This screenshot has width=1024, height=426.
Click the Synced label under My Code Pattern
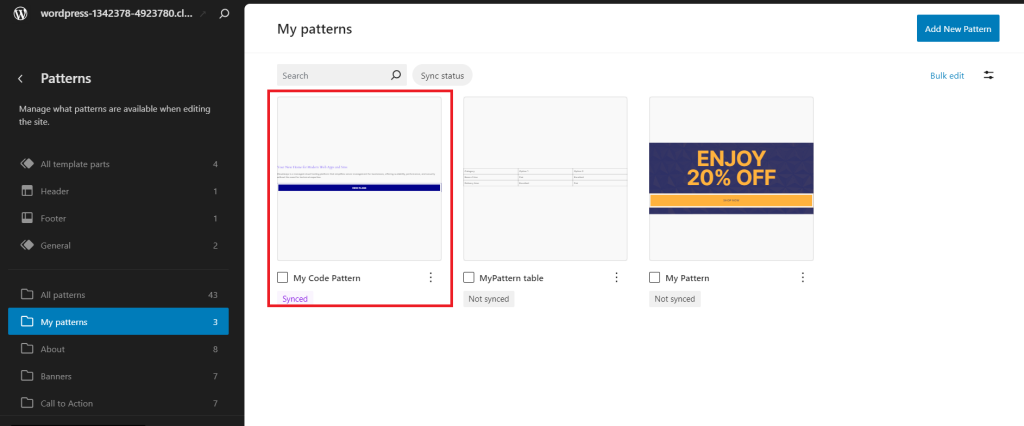[295, 299]
